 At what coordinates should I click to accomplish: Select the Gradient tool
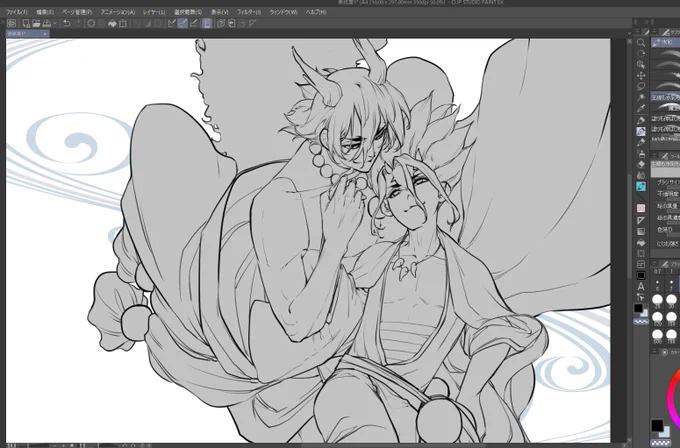pos(641,231)
